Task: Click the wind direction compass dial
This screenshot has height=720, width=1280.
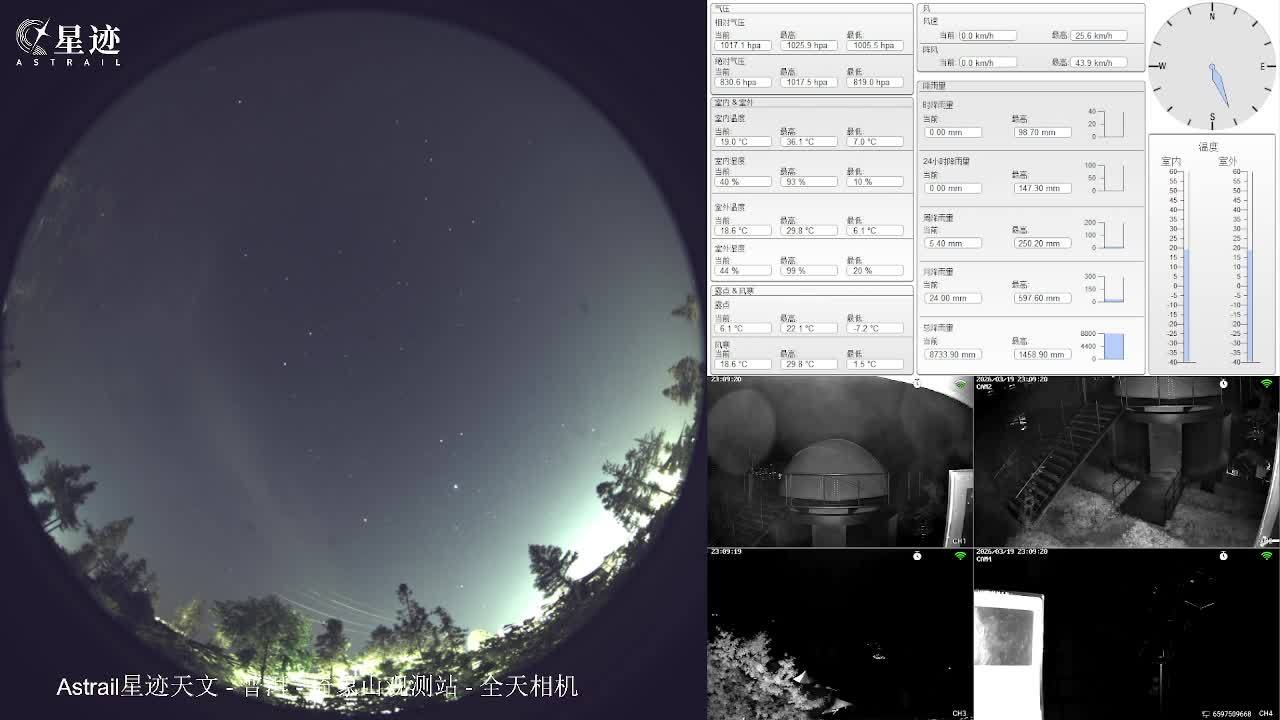Action: pyautogui.click(x=1212, y=66)
